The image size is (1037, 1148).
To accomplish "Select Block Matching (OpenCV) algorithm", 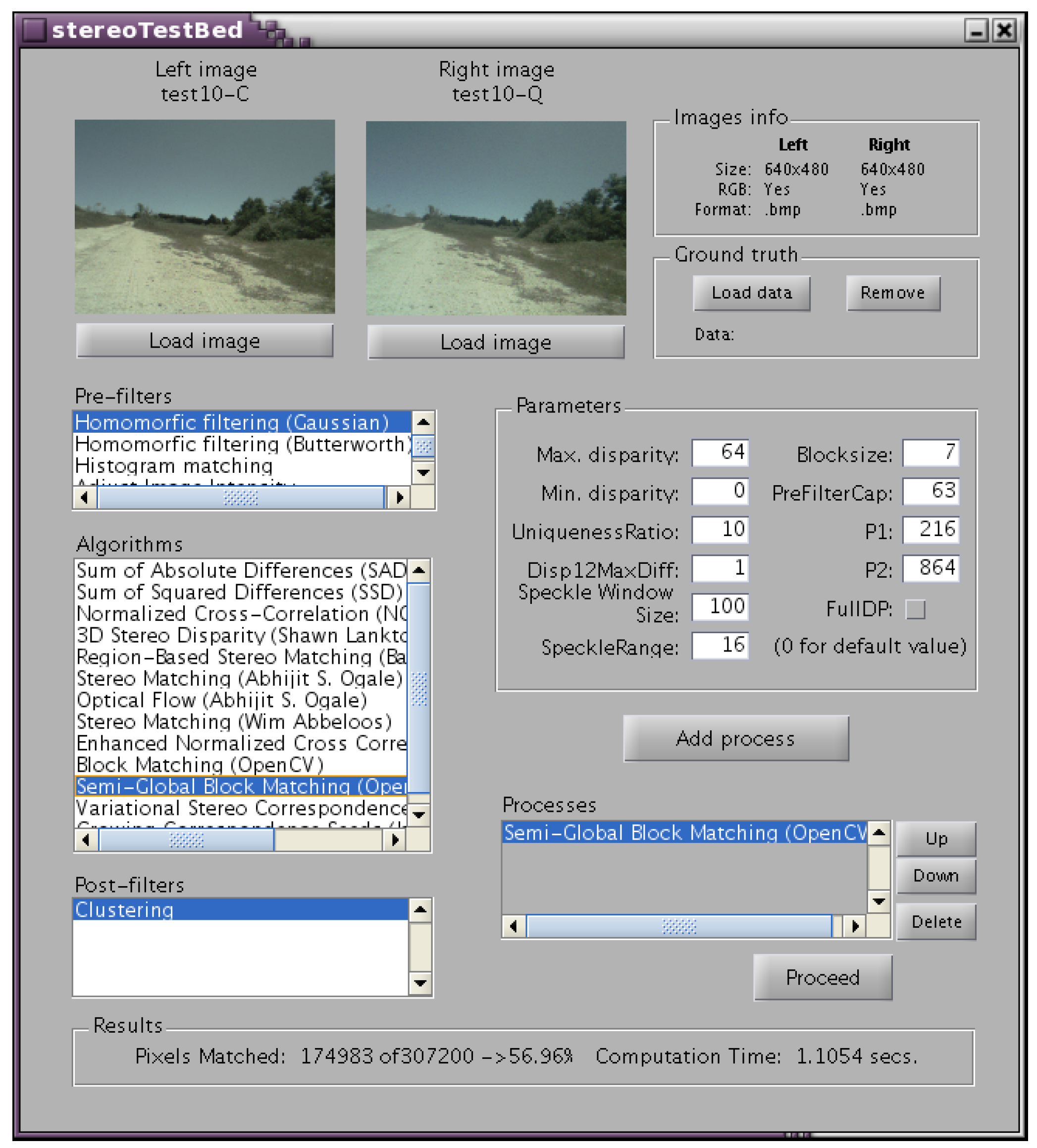I will click(x=200, y=765).
